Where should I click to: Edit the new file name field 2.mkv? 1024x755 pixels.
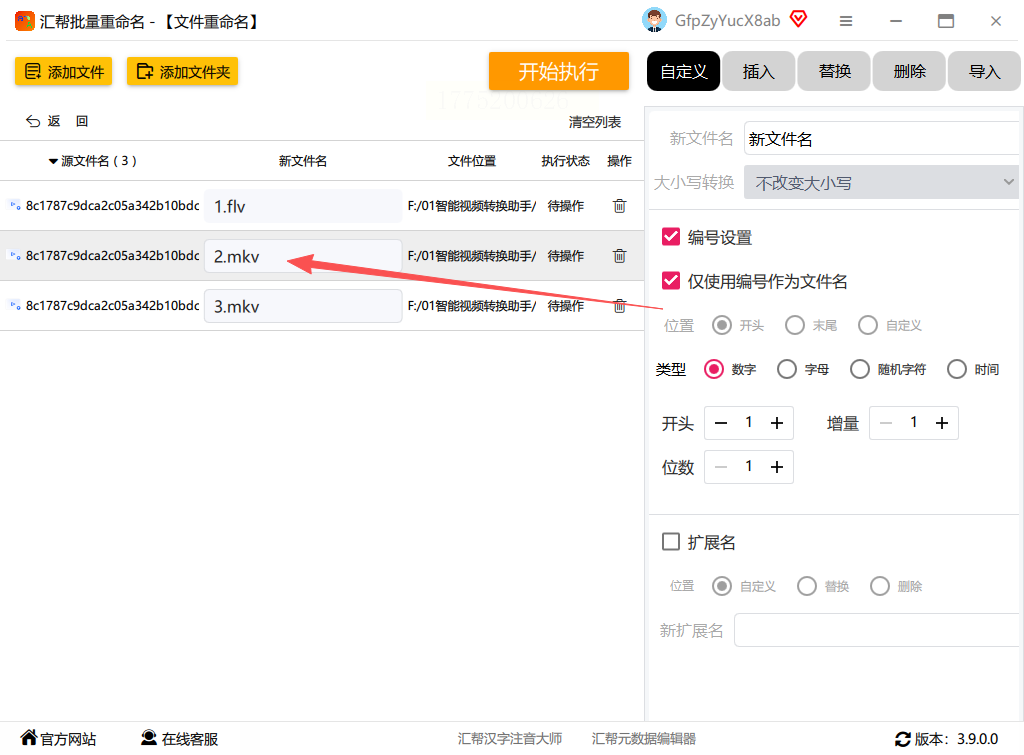pos(303,256)
